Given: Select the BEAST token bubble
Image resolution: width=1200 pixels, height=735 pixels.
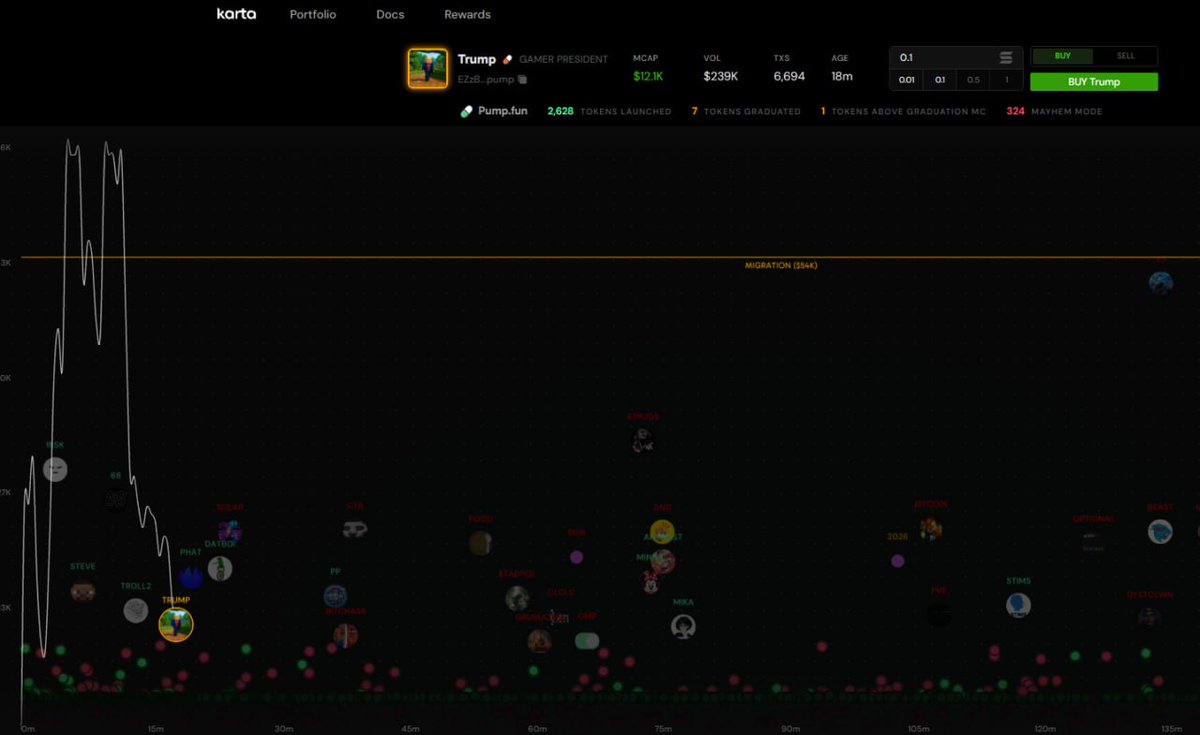Looking at the screenshot, I should tap(1160, 531).
